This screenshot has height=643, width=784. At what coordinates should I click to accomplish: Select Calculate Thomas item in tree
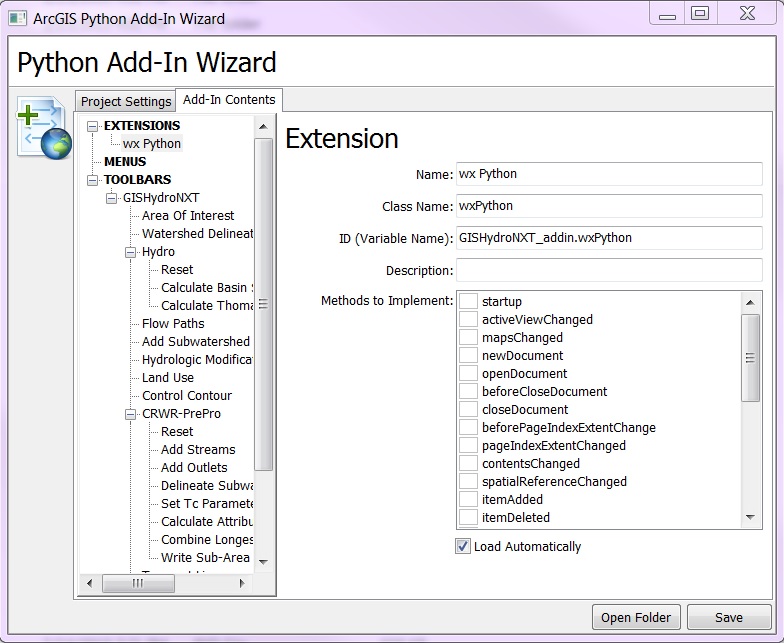click(207, 306)
